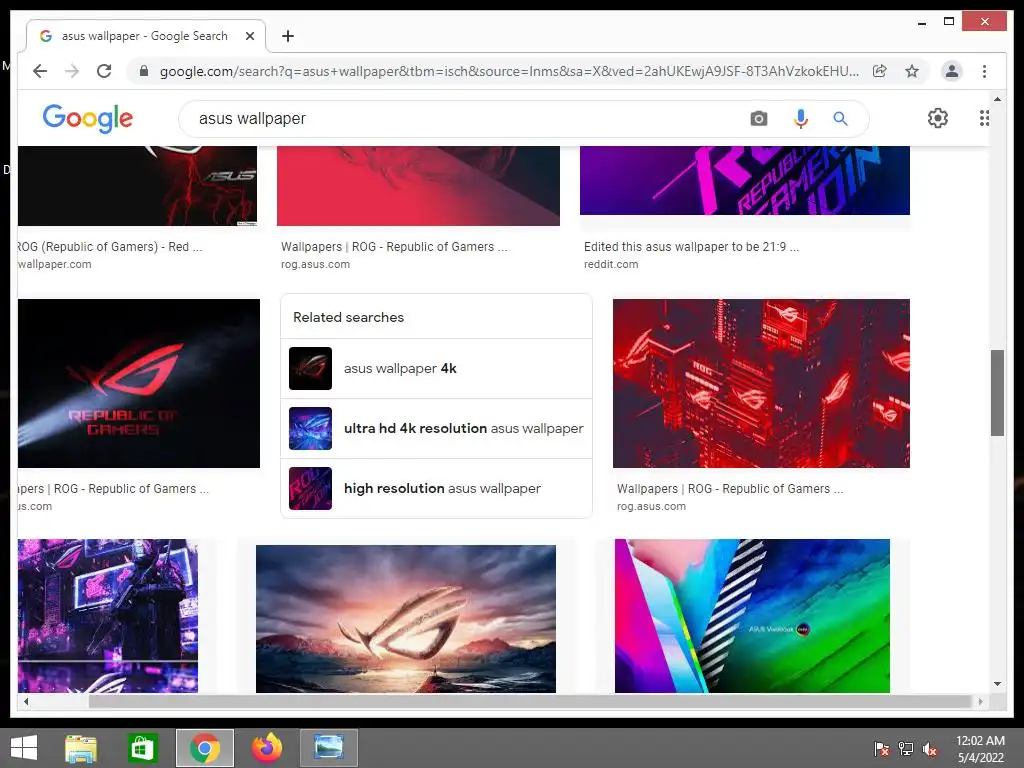1024x768 pixels.
Task: Open link under the red city wallpaper
Action: pyautogui.click(x=729, y=488)
